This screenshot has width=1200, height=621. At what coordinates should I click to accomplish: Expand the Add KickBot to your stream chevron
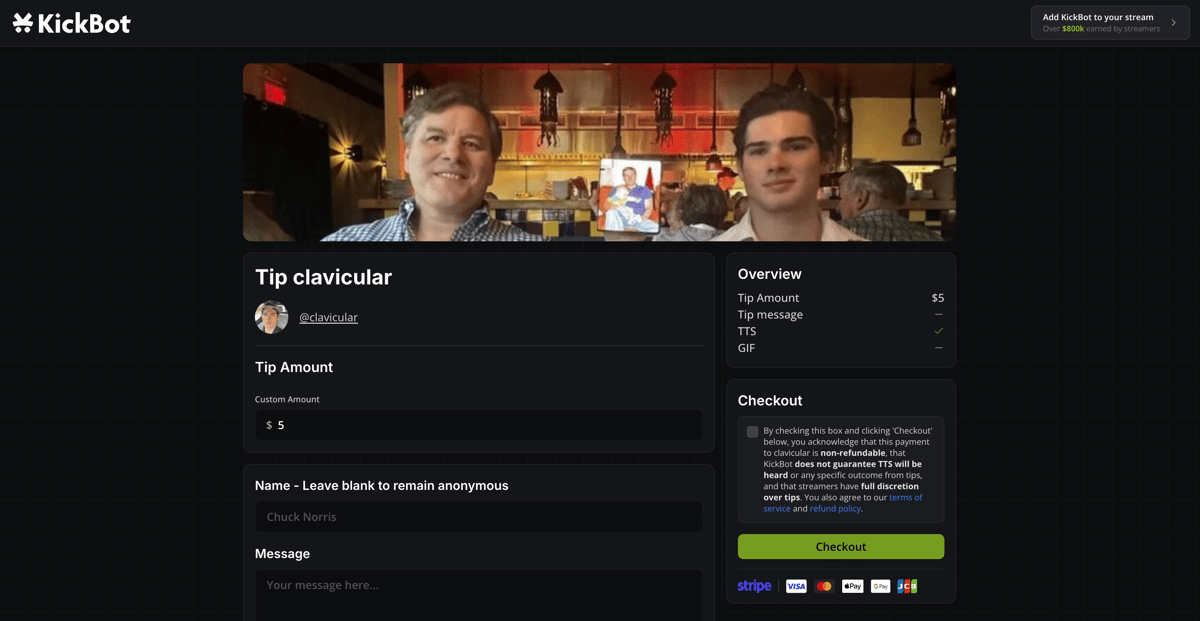[x=1176, y=22]
